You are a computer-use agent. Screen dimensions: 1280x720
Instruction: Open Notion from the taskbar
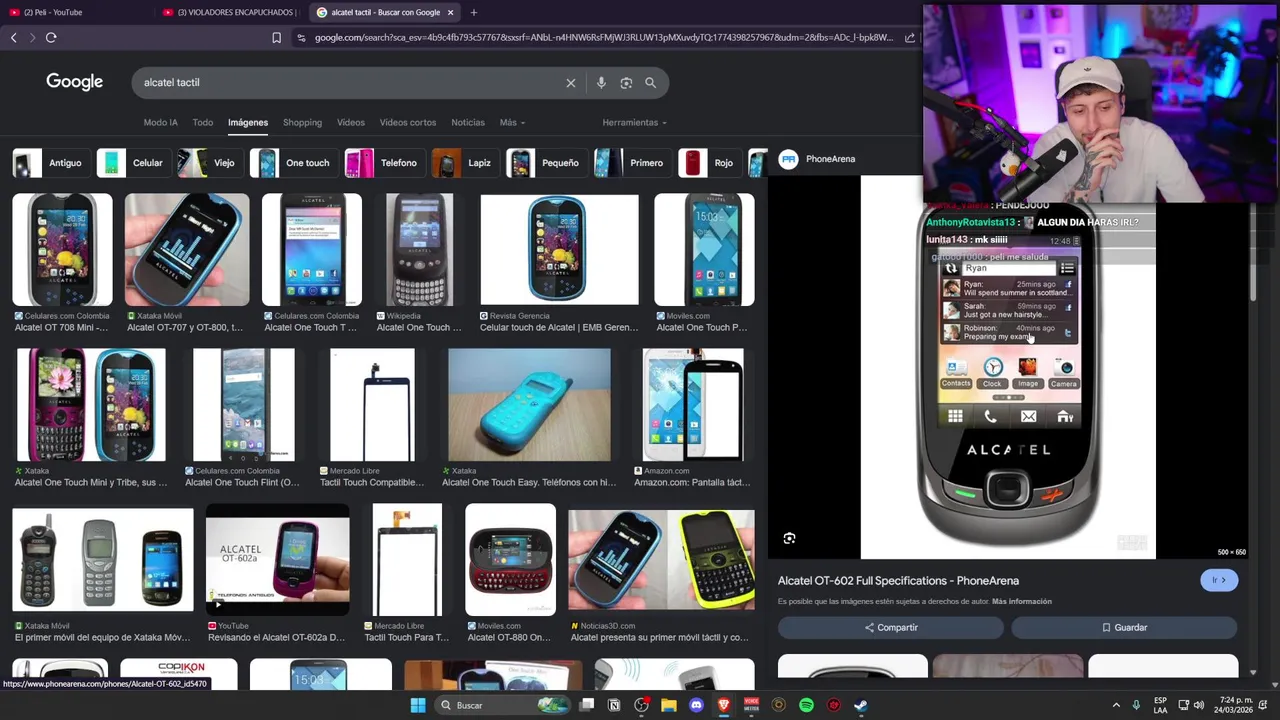[x=614, y=705]
